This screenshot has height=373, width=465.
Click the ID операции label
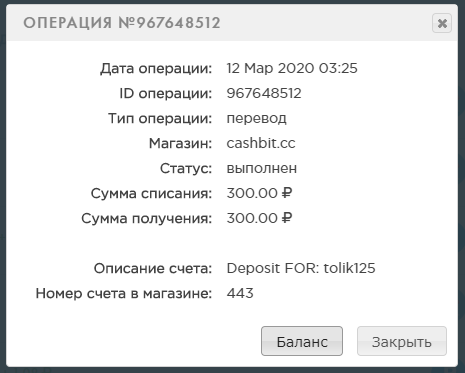pyautogui.click(x=166, y=94)
